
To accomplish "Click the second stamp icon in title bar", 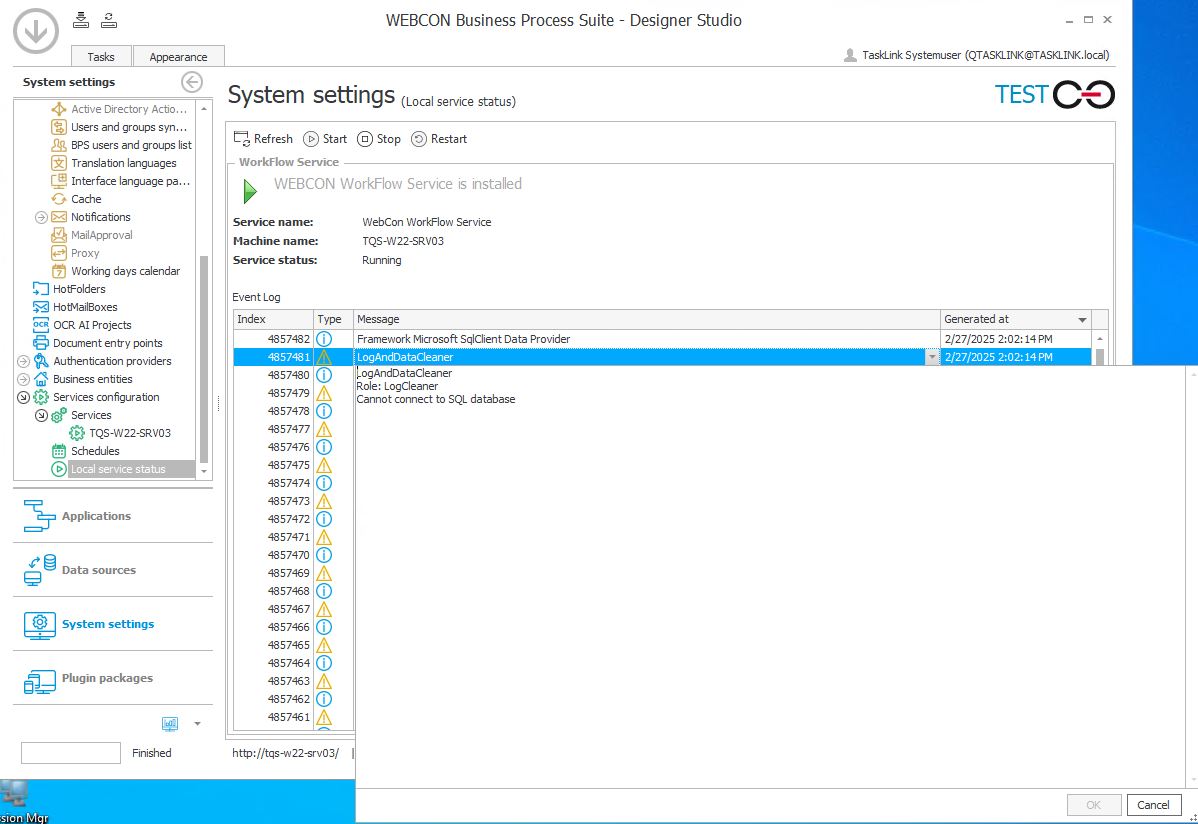I will 109,21.
